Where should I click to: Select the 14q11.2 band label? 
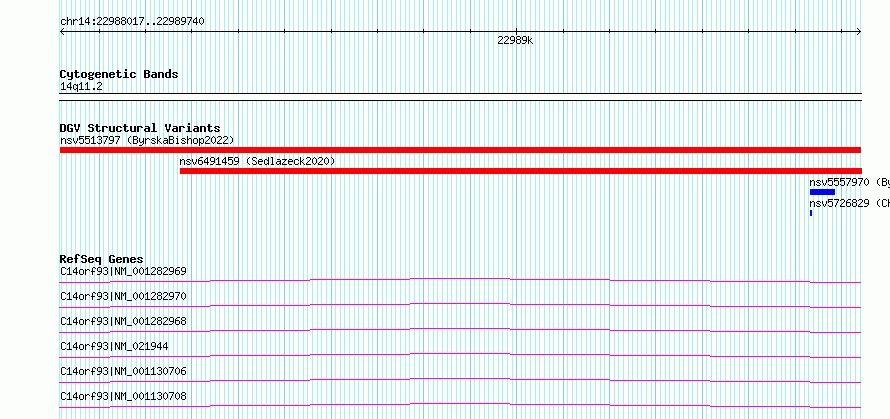point(81,87)
